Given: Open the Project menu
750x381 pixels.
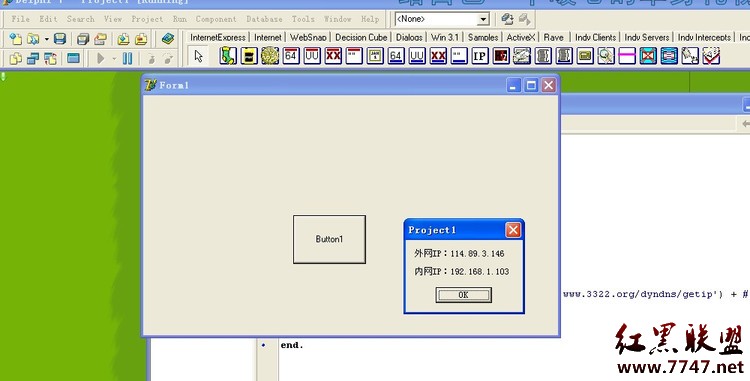Looking at the screenshot, I should [x=147, y=19].
